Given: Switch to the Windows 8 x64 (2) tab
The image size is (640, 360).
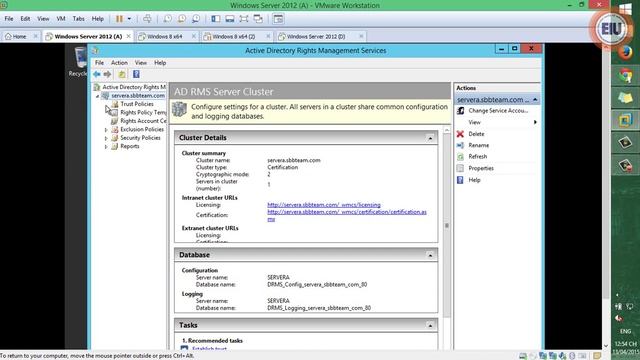Looking at the screenshot, I should pos(234,36).
